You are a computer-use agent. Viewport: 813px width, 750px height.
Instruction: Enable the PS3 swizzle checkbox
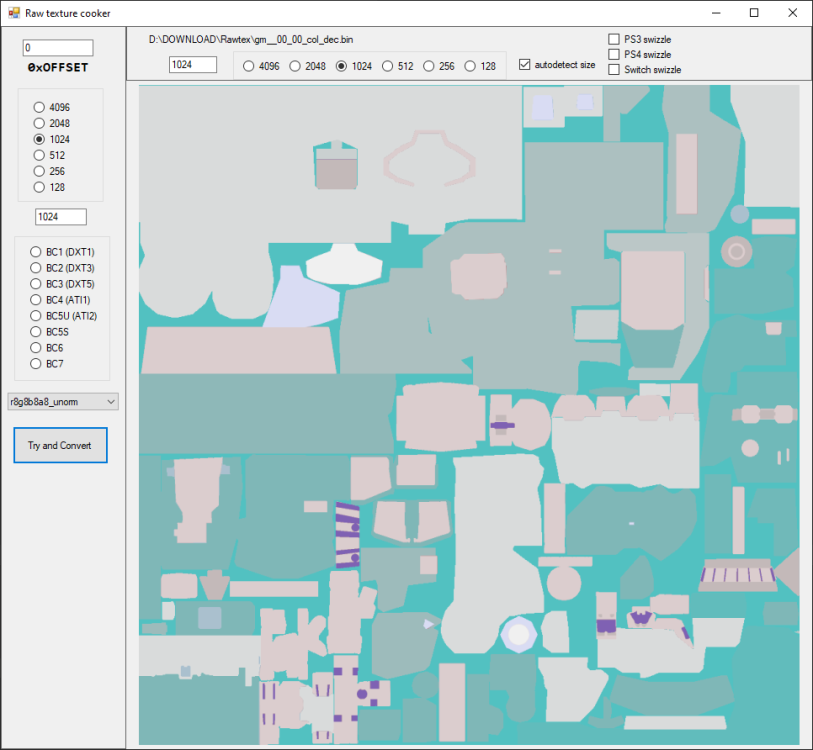[614, 39]
